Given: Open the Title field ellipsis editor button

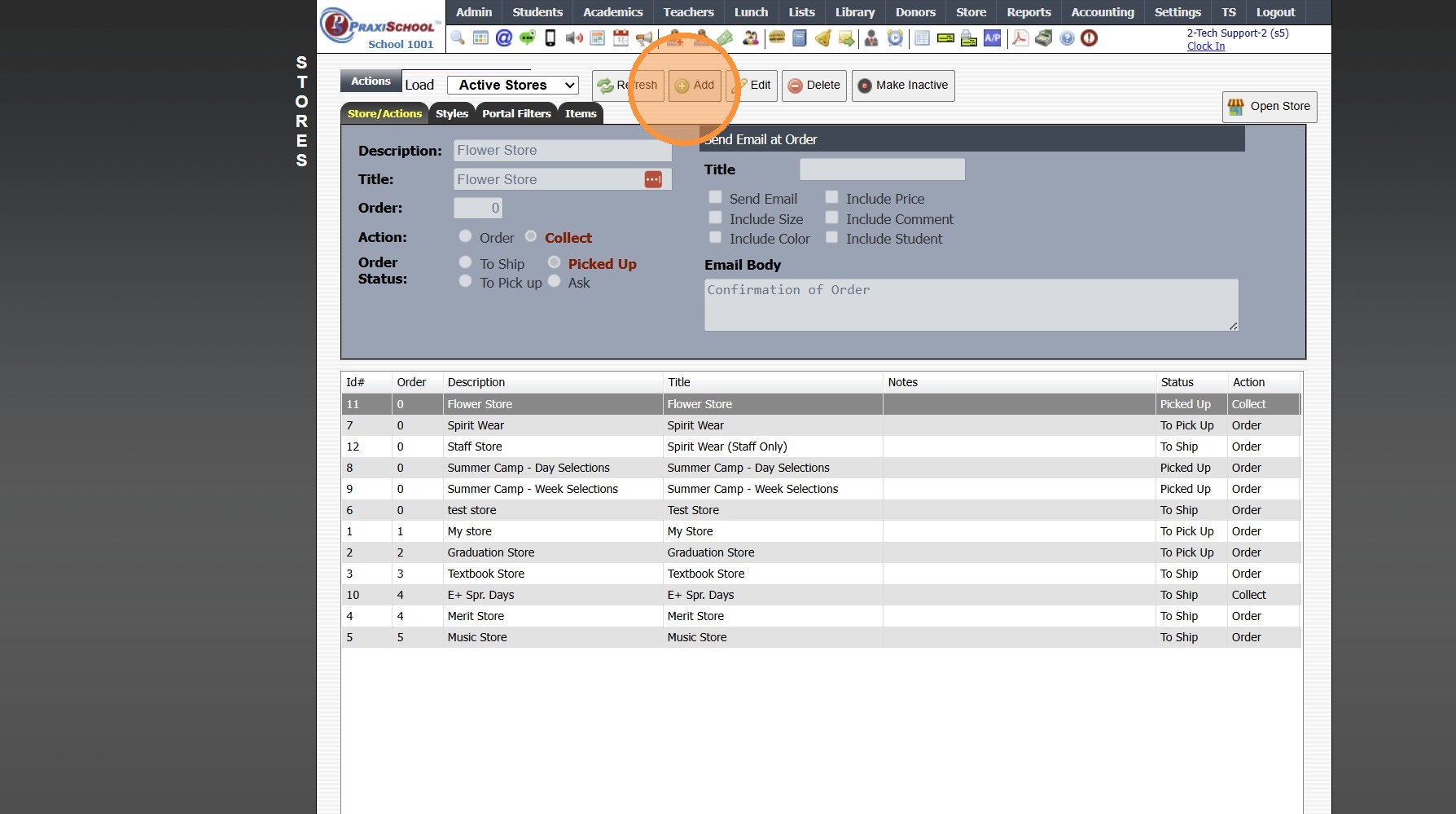Looking at the screenshot, I should click(x=653, y=179).
